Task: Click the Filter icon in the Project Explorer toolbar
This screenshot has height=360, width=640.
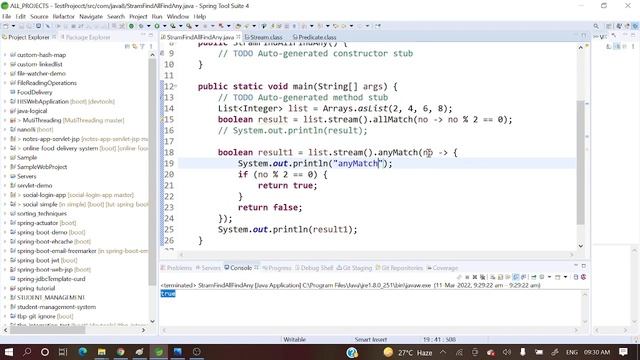Action: click(142, 46)
